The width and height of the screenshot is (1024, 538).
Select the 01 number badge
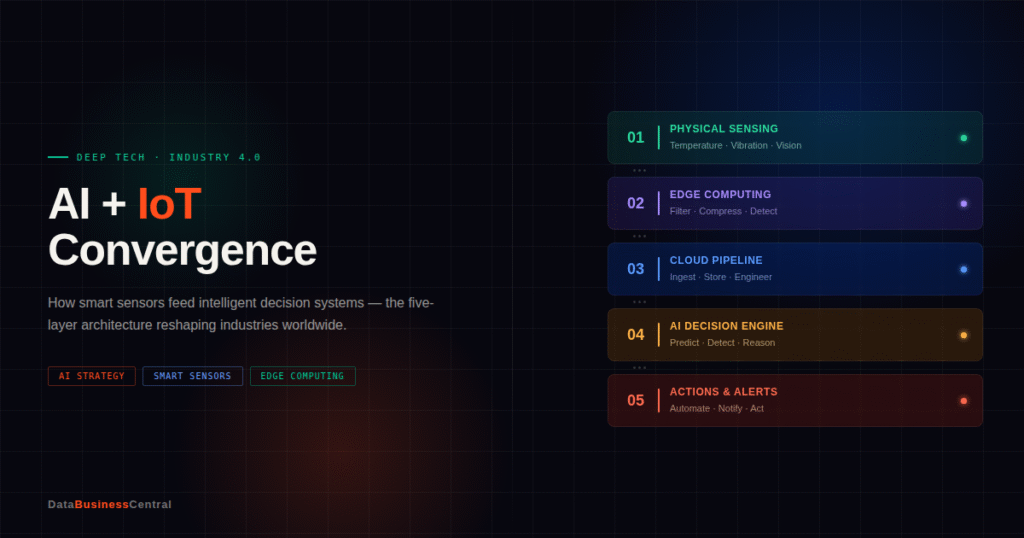click(x=635, y=138)
